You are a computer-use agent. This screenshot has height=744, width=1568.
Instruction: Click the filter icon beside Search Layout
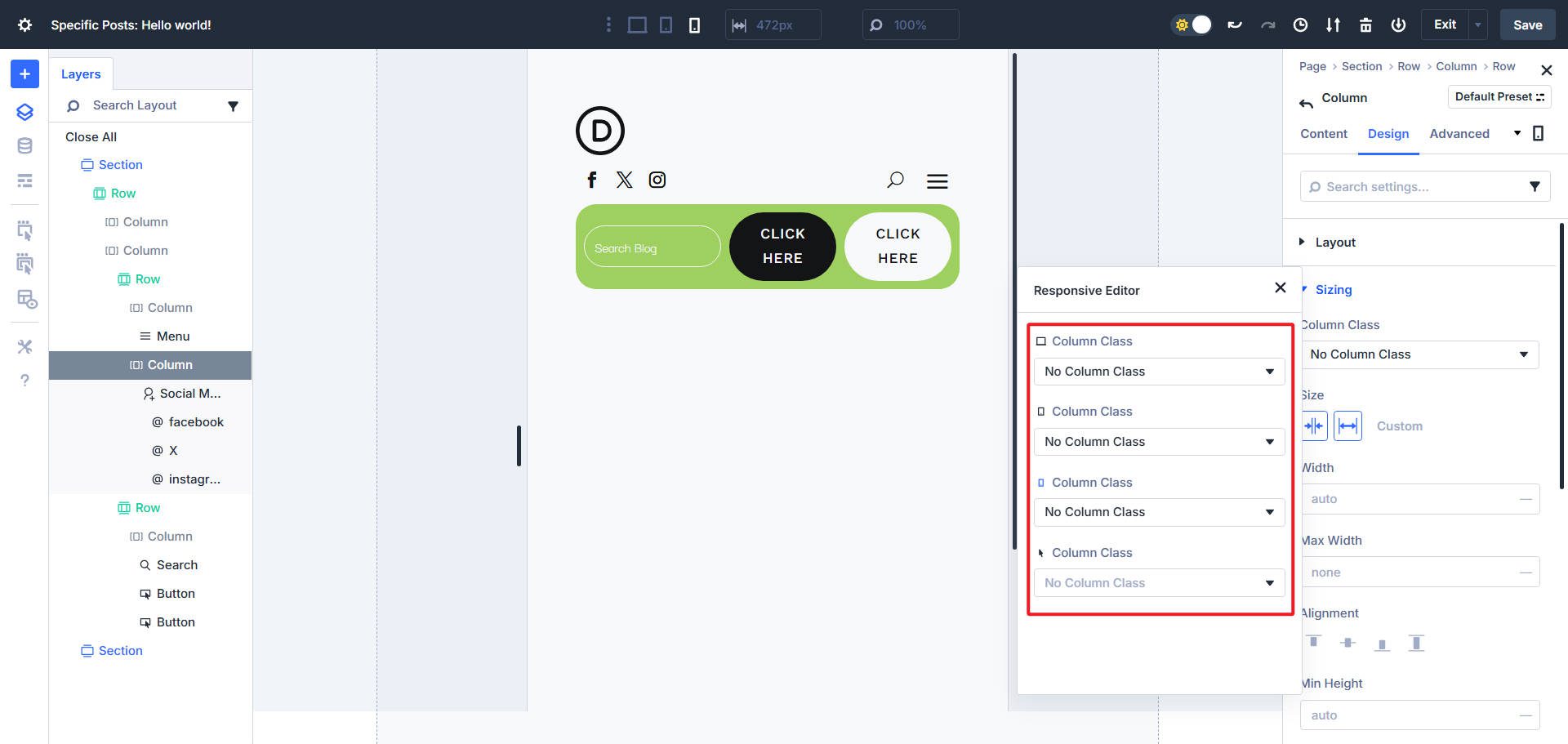[x=234, y=105]
